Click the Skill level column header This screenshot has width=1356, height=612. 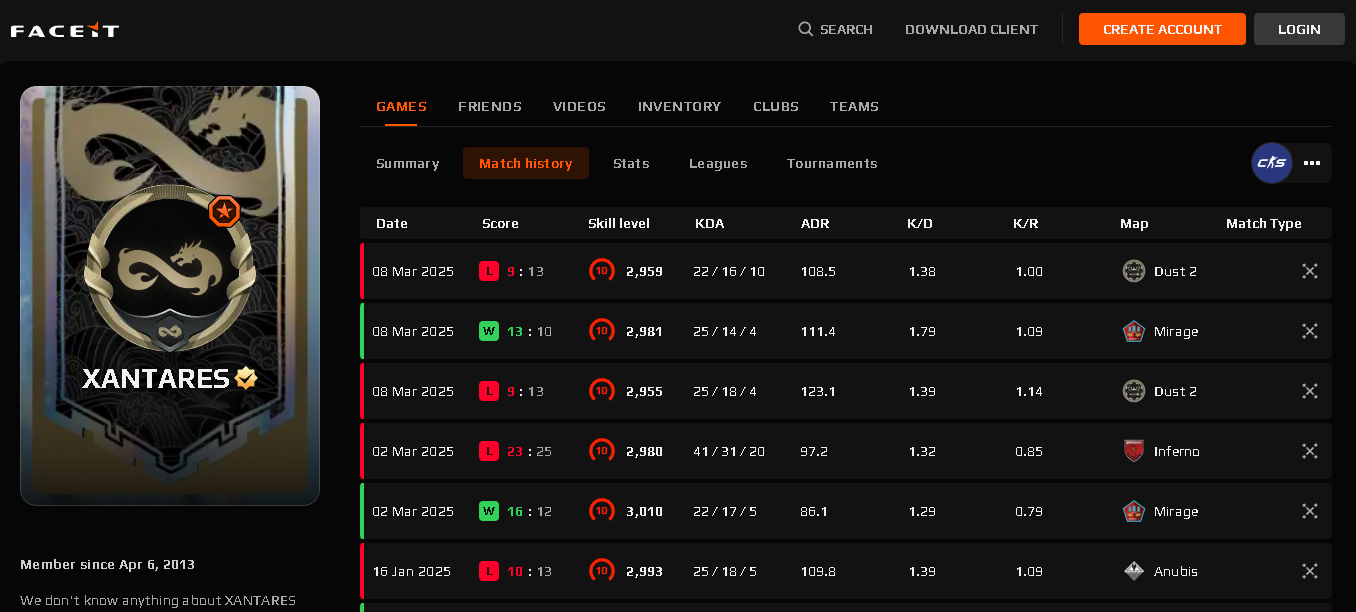(619, 223)
